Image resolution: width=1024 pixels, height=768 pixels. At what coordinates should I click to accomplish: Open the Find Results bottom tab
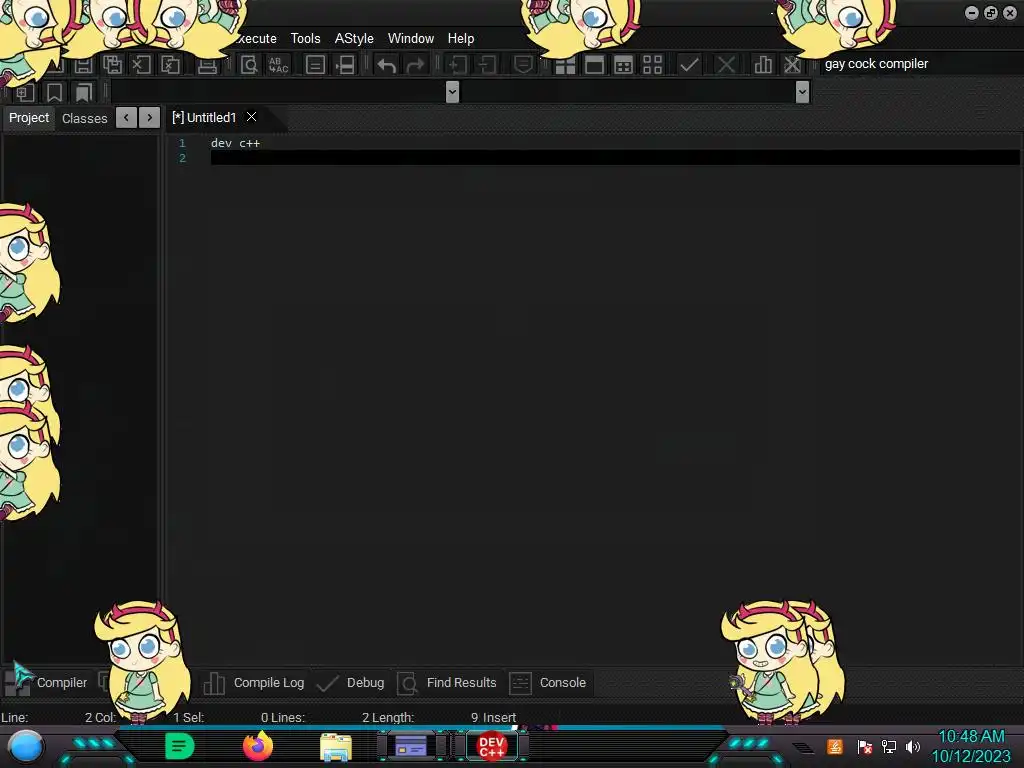pyautogui.click(x=448, y=682)
